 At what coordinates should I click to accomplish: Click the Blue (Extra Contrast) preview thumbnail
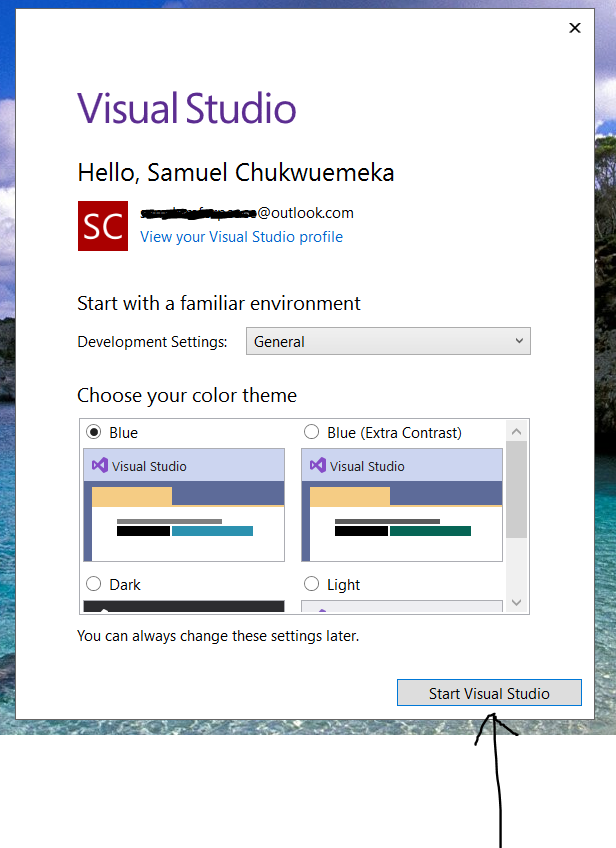tap(402, 505)
